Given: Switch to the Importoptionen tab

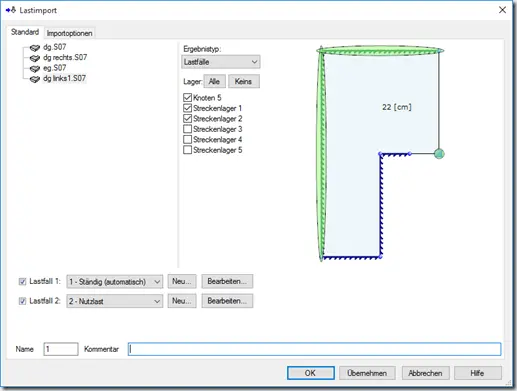Looking at the screenshot, I should [69, 33].
